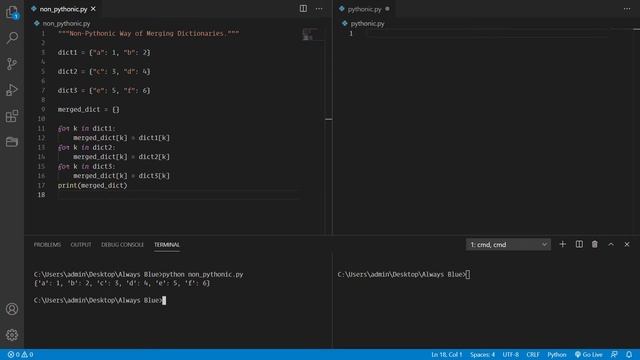
Task: Click 'UTF-8' encoding in status bar
Action: (x=511, y=354)
